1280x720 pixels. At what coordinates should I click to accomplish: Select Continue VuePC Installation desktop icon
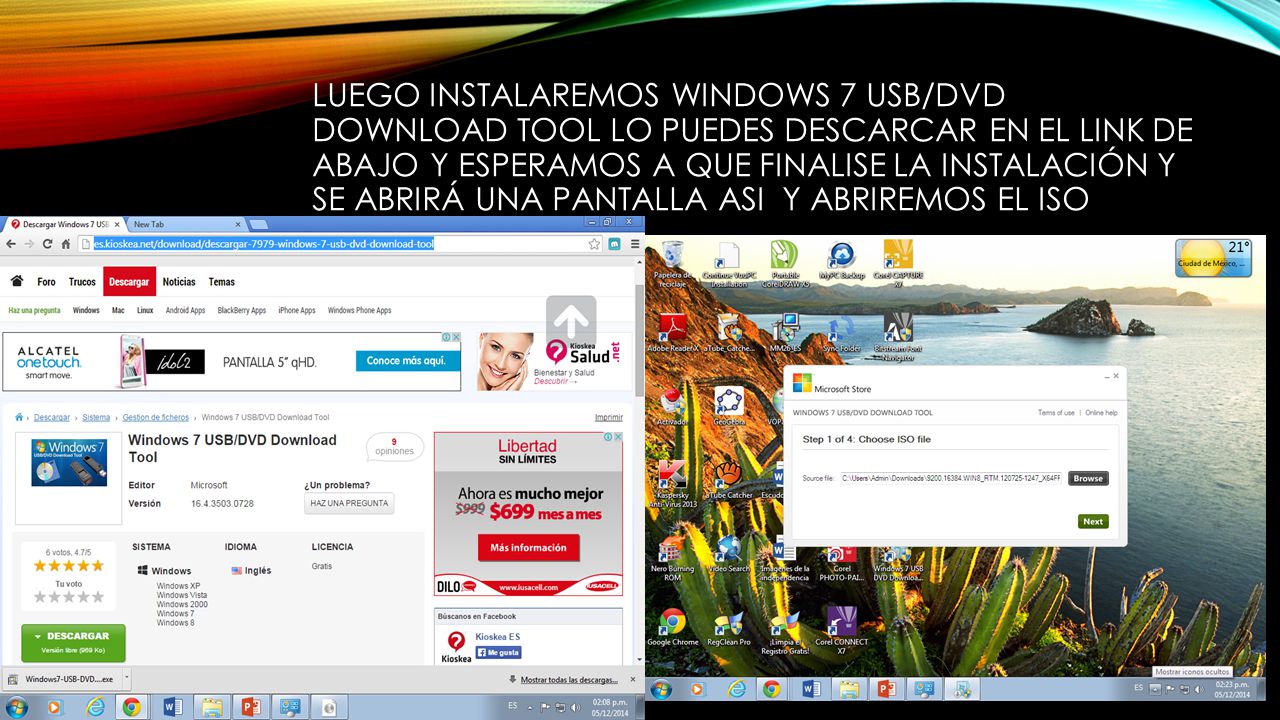point(729,264)
